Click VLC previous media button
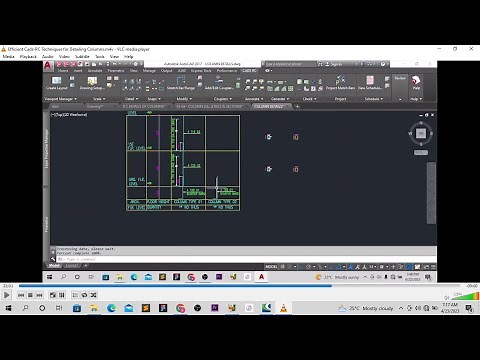The image size is (480, 360). [x=21, y=295]
